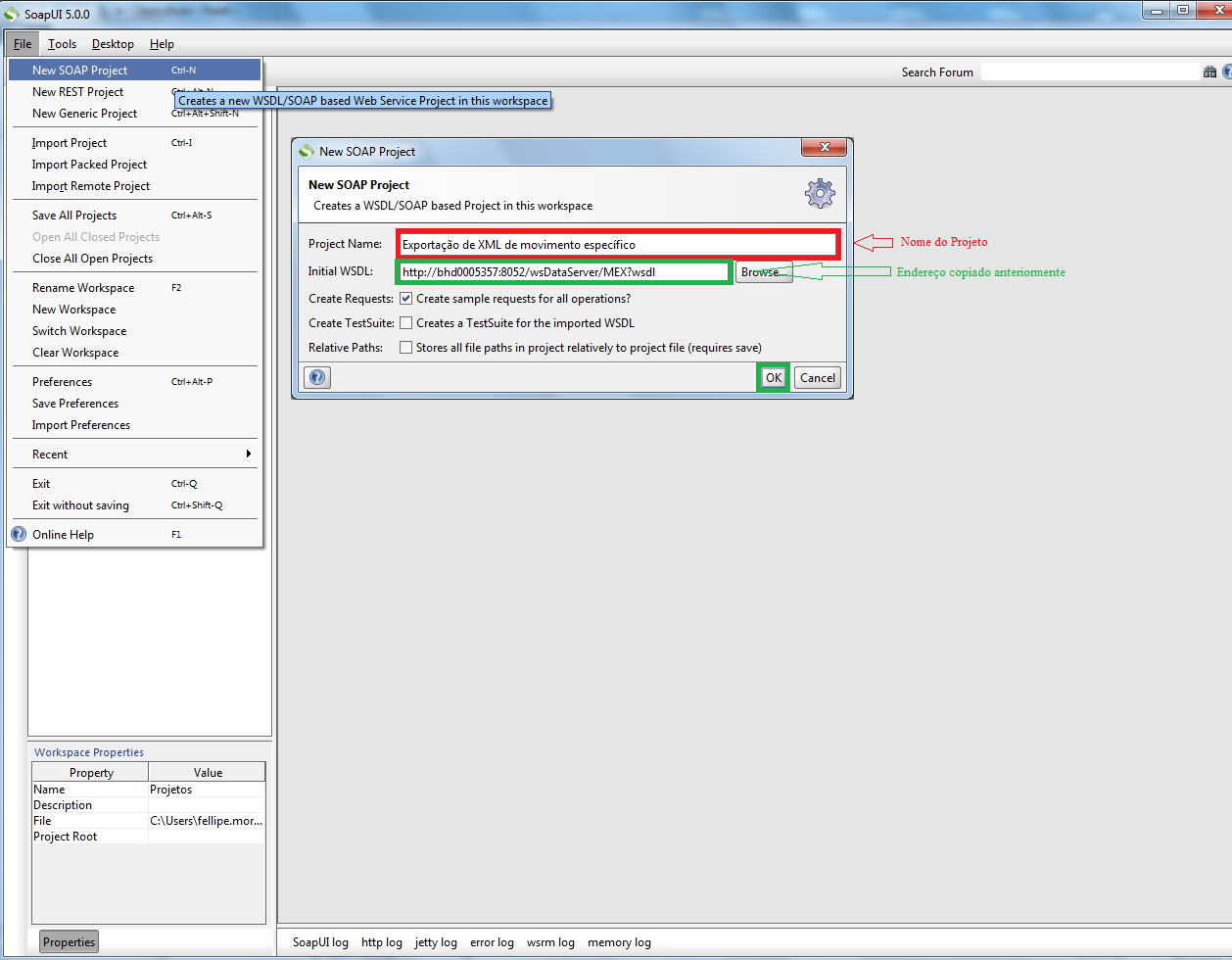The image size is (1232, 960).
Task: Open the SoapUI log tab
Action: pos(320,942)
